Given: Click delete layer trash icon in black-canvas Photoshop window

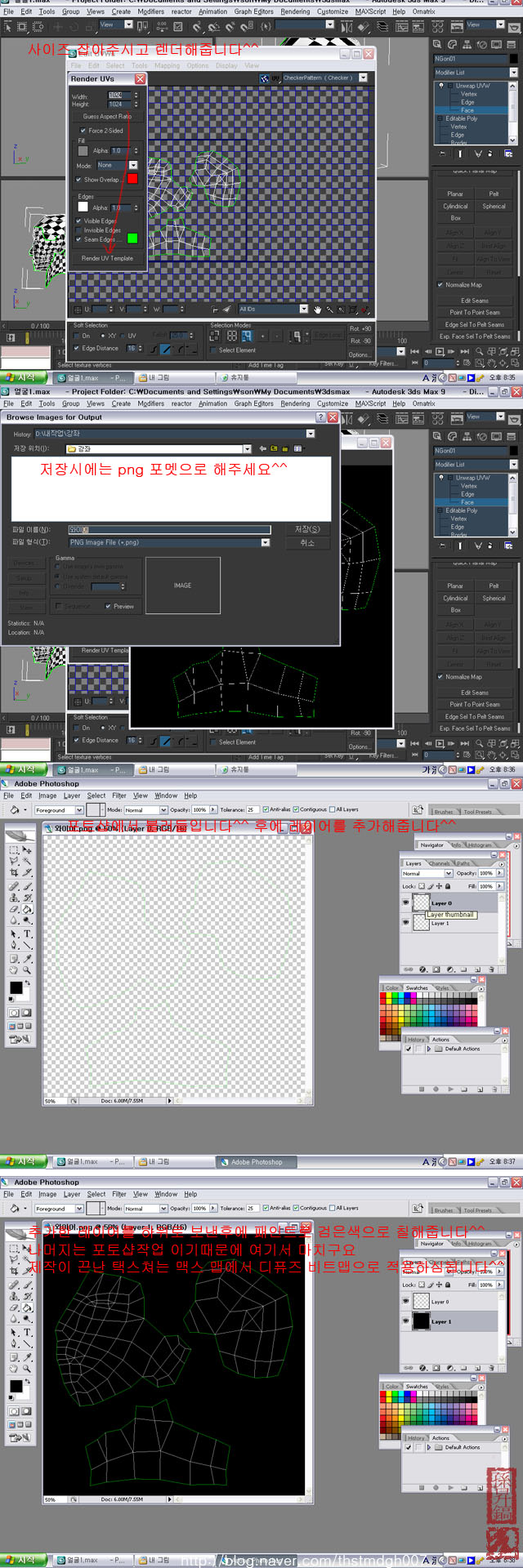Looking at the screenshot, I should pos(493,1368).
